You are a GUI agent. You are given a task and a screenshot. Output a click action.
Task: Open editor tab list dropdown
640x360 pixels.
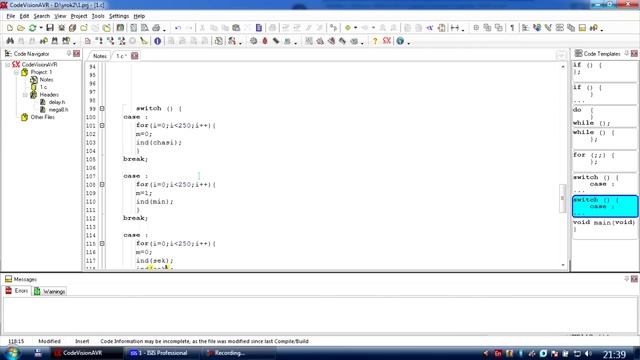561,56
